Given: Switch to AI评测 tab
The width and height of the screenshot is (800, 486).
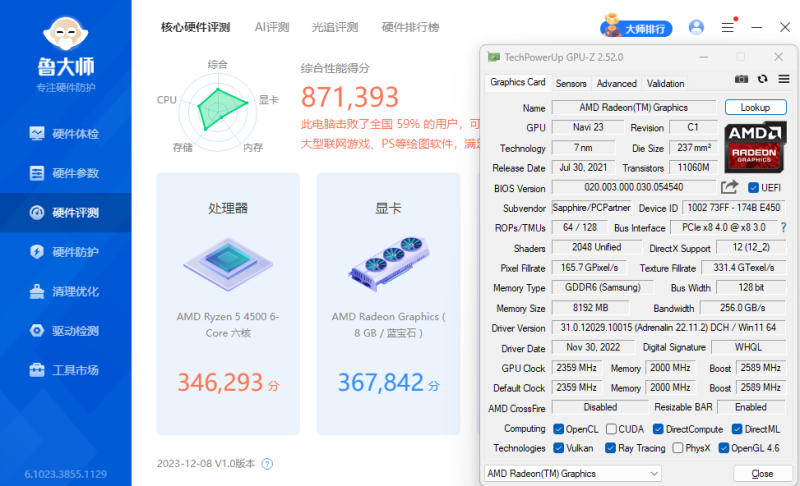Looking at the screenshot, I should click(272, 27).
